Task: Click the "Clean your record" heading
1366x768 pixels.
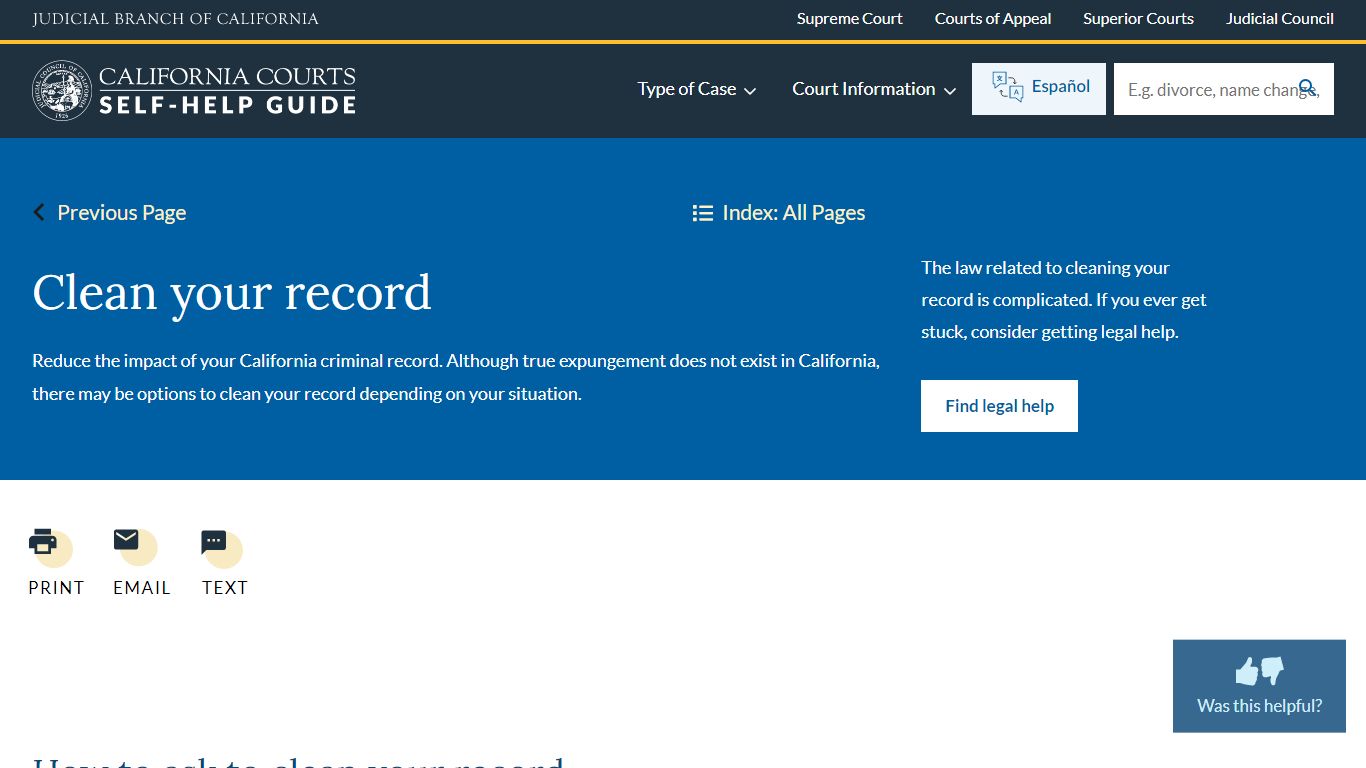Action: pos(232,293)
